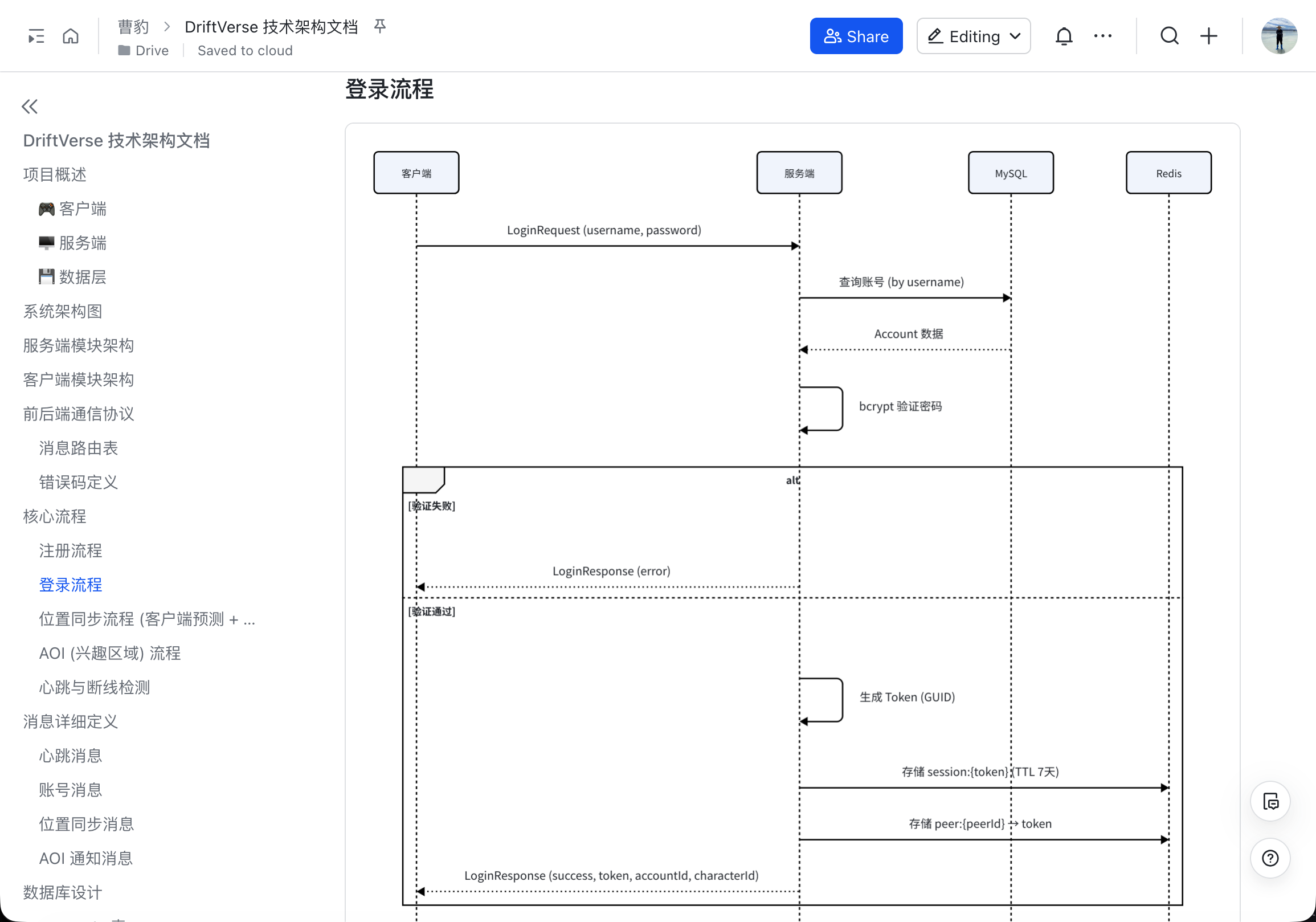Screen dimensions: 1316x922
Task: Click the home icon in the top bar
Action: [71, 35]
